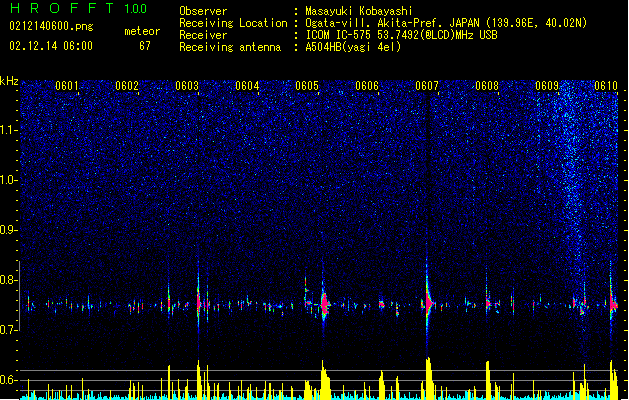Click the 0610 time marker
This screenshot has height=400, width=629.
click(606, 86)
